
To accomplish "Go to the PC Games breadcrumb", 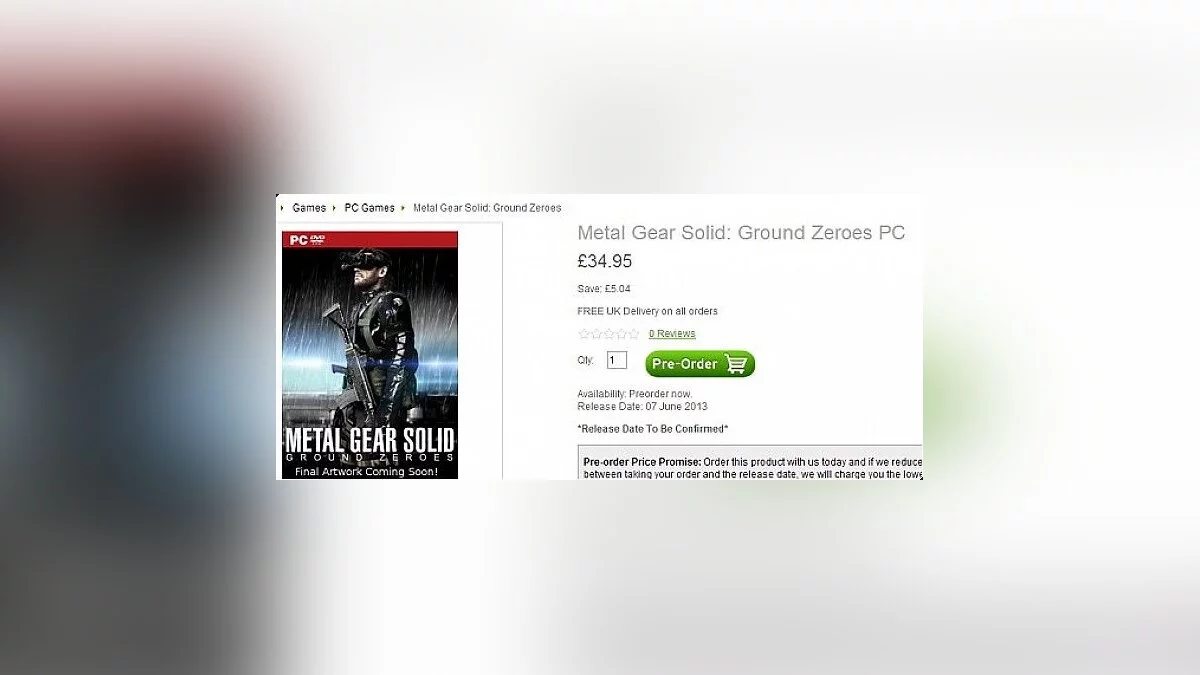I will pyautogui.click(x=369, y=208).
